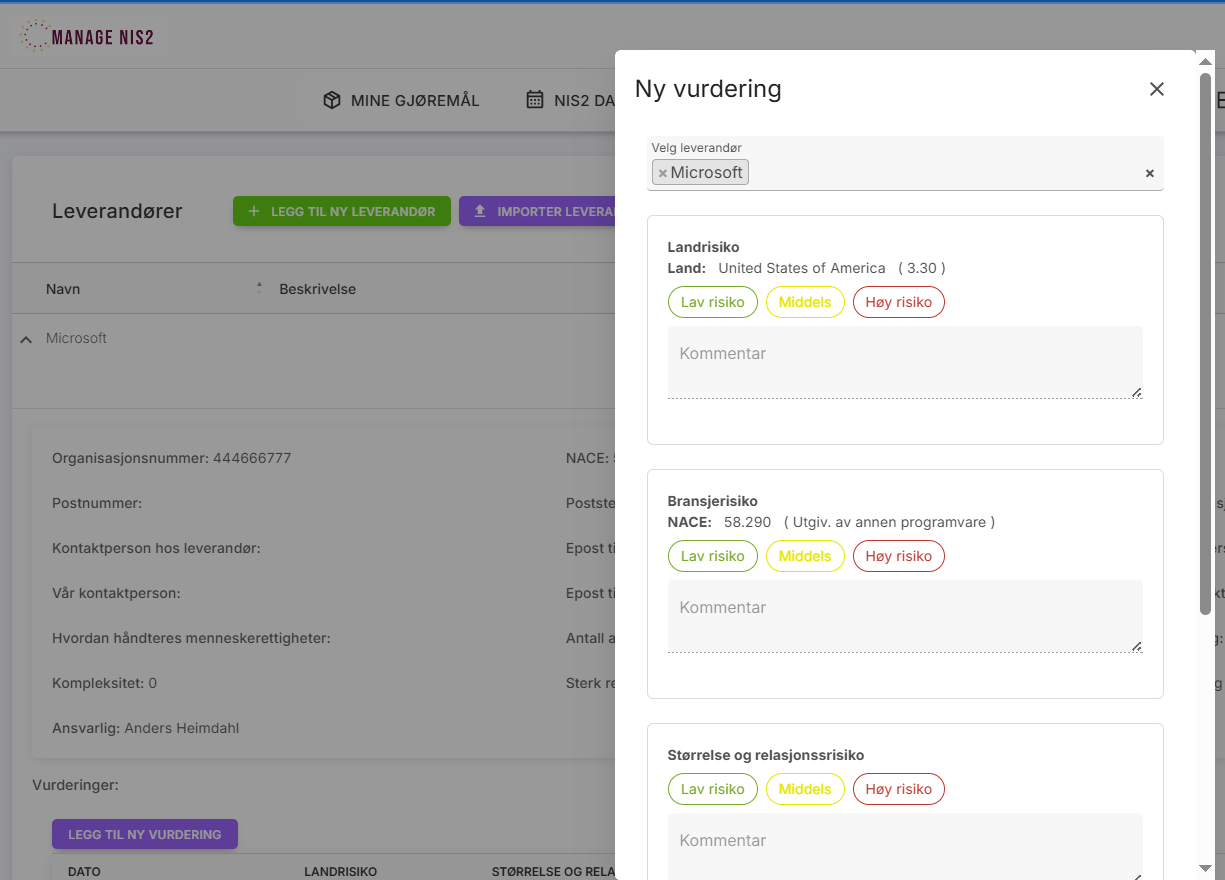Collapse the Microsoft supplier row

pyautogui.click(x=26, y=340)
